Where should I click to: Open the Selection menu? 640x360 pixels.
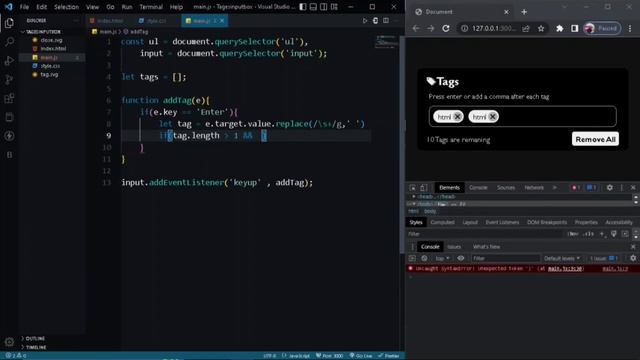click(x=66, y=7)
